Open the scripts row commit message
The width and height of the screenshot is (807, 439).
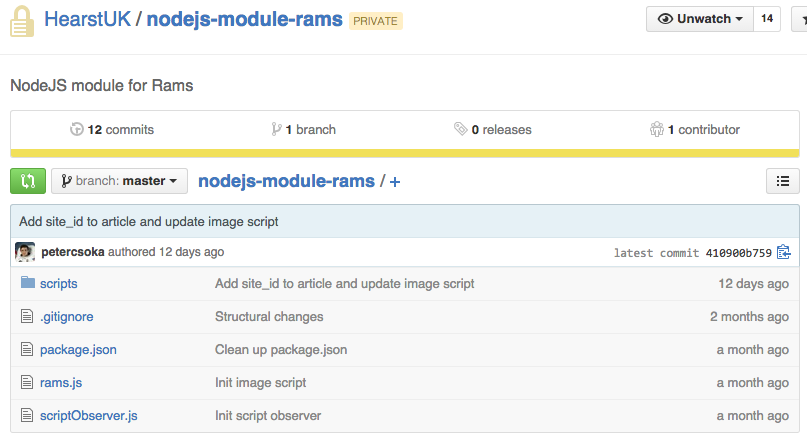[x=344, y=284]
